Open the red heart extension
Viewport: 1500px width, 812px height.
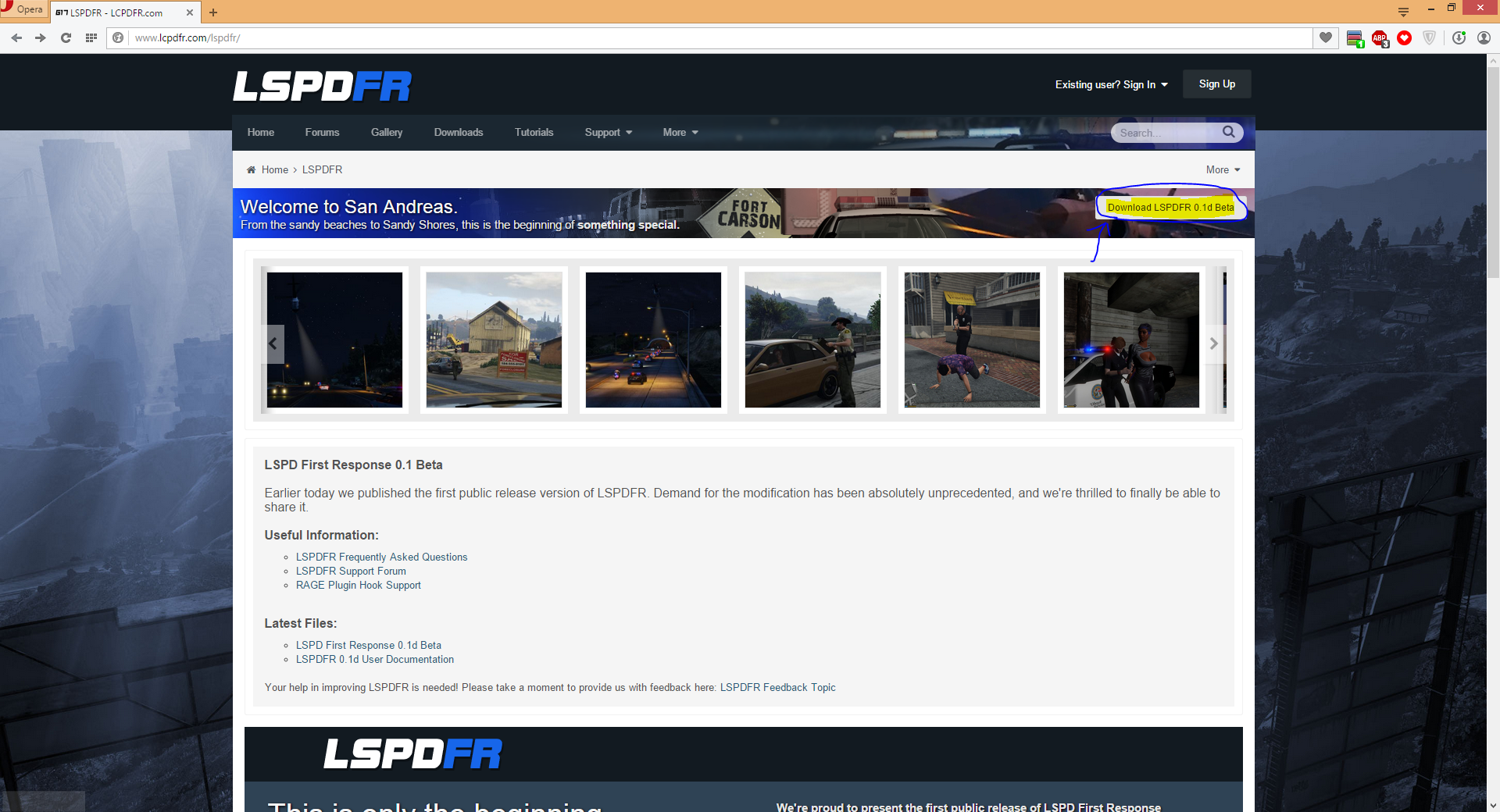(1405, 37)
